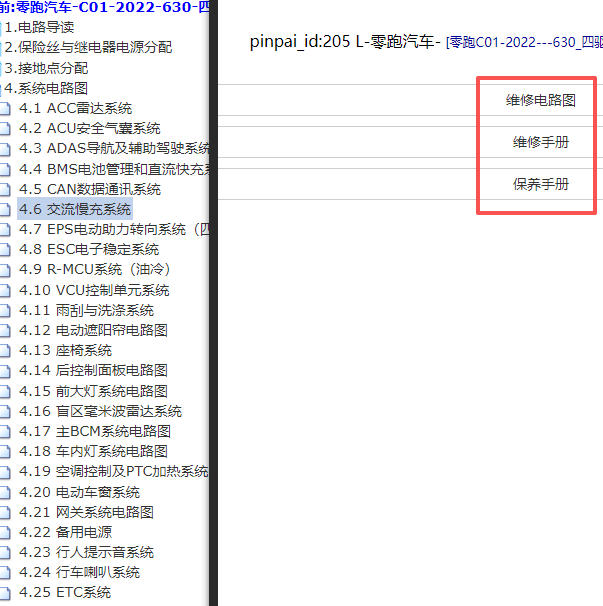Click the pinpai_id:205 L-零跑汽车 heading
This screenshot has width=603, height=606.
[345, 41]
